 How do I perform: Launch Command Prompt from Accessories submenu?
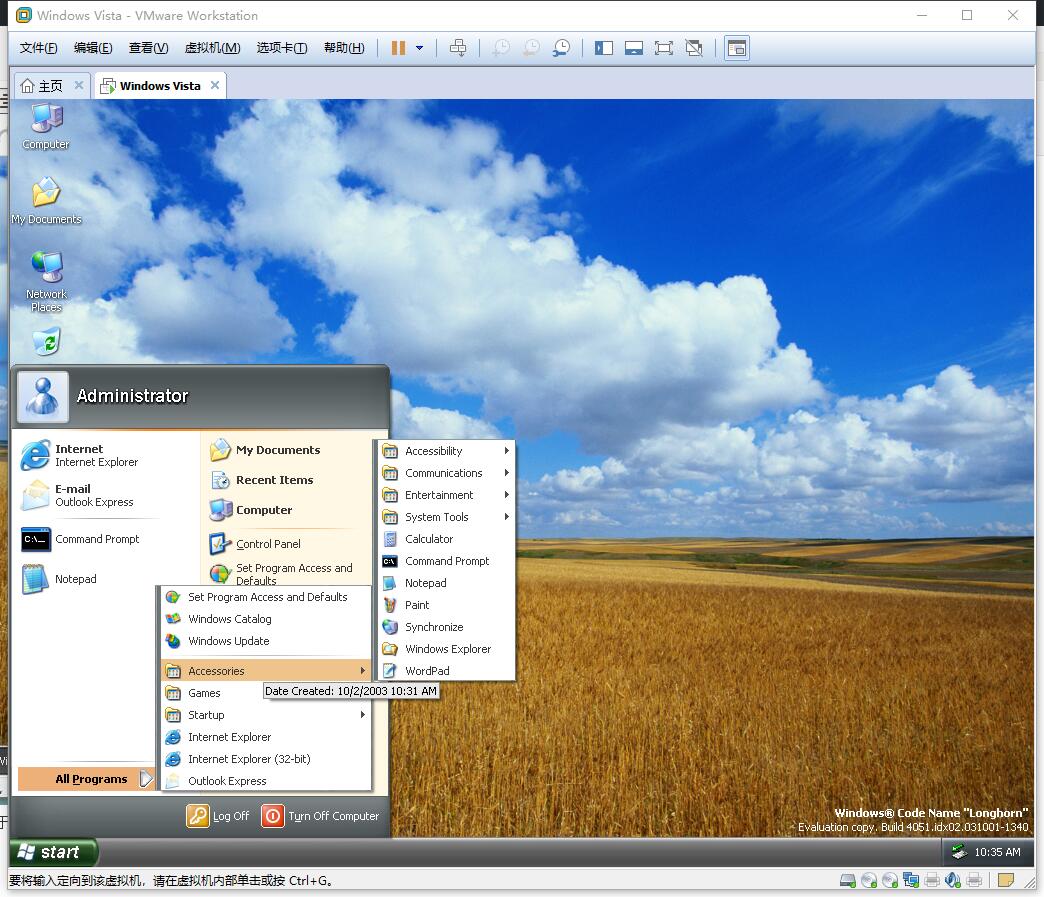point(446,561)
